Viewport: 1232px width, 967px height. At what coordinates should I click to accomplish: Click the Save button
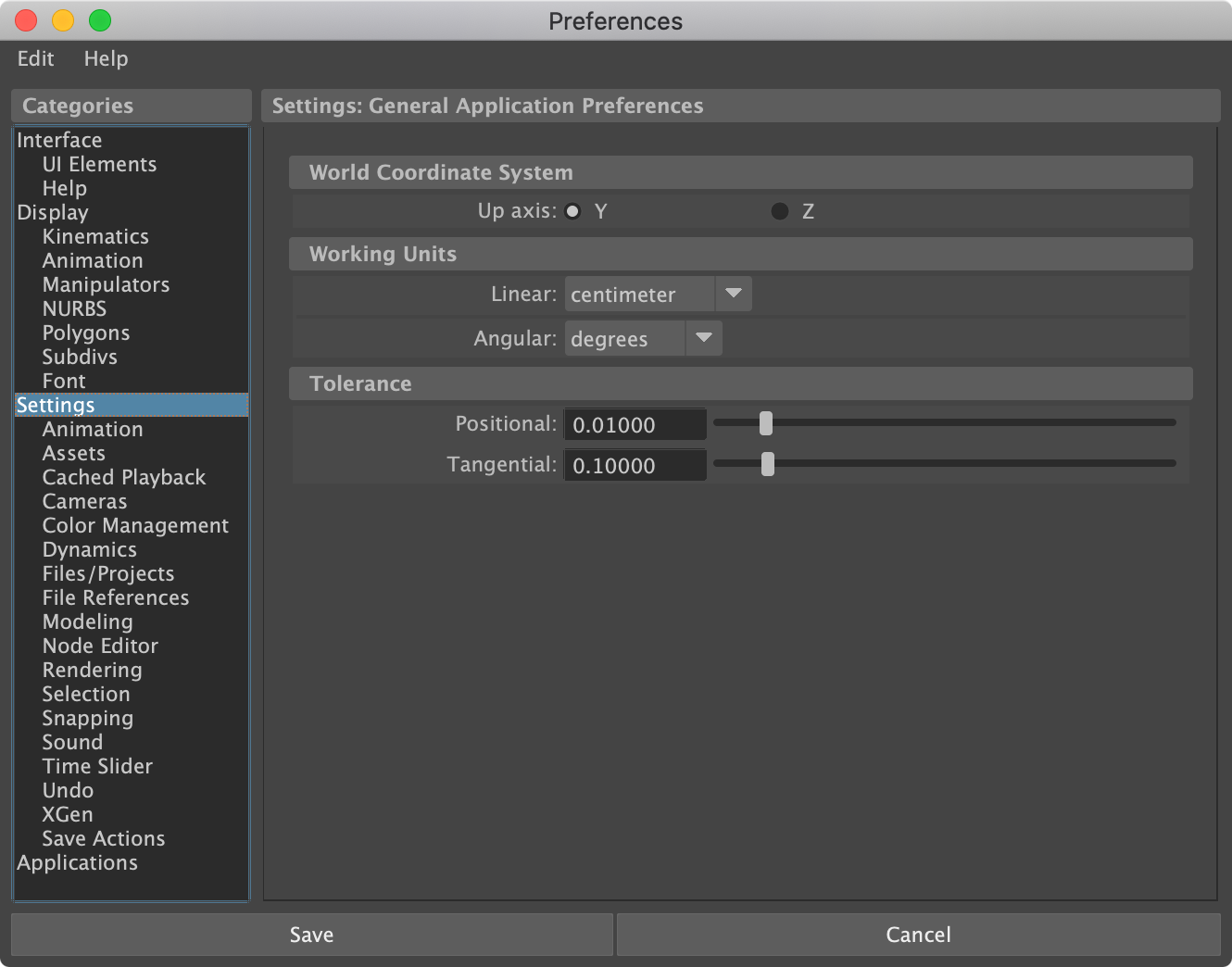click(311, 935)
